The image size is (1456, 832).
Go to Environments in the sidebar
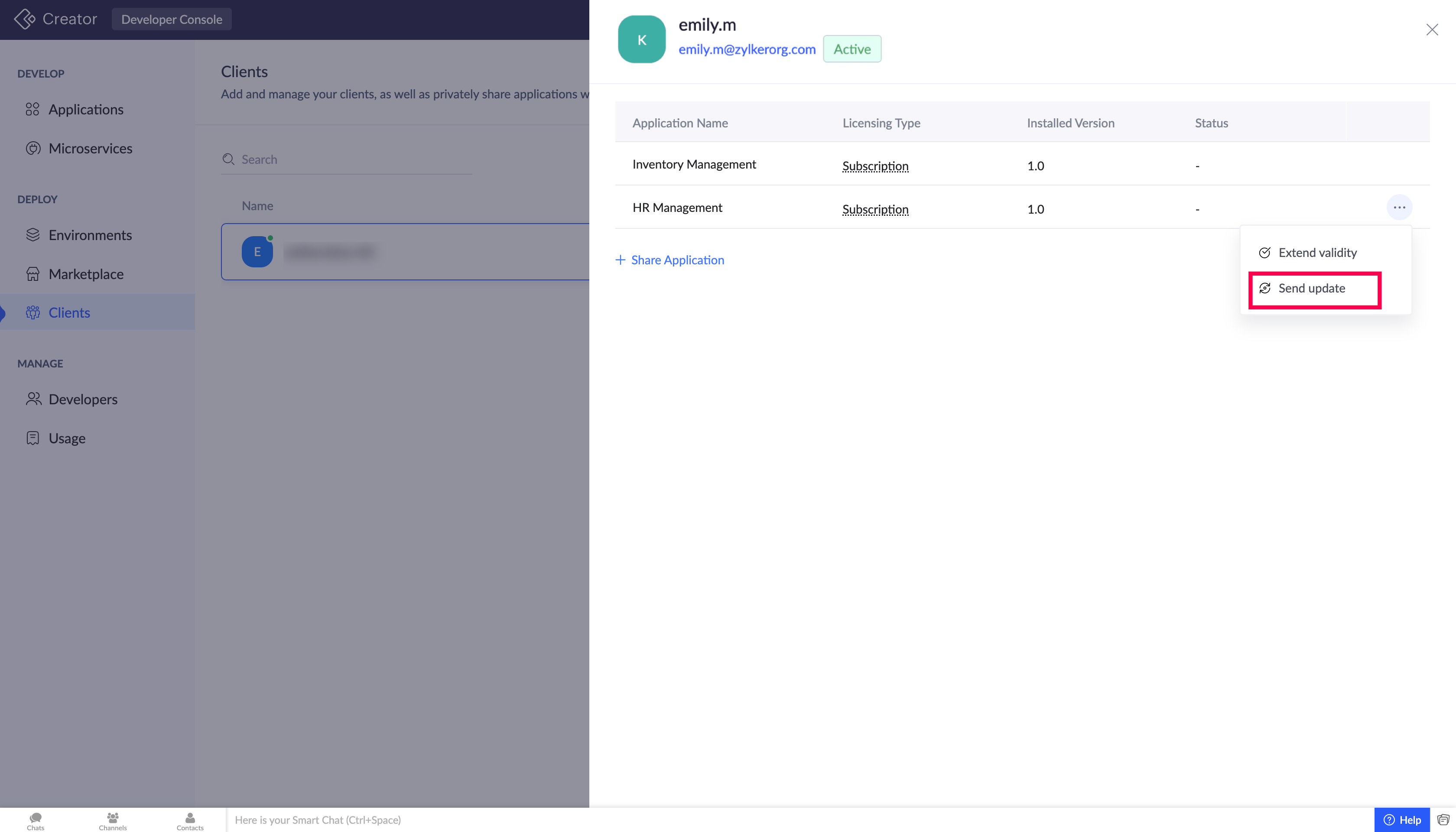(x=90, y=235)
